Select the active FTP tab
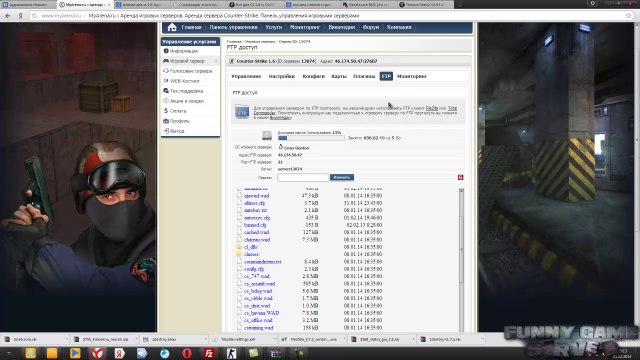640x360 pixels. pos(386,76)
